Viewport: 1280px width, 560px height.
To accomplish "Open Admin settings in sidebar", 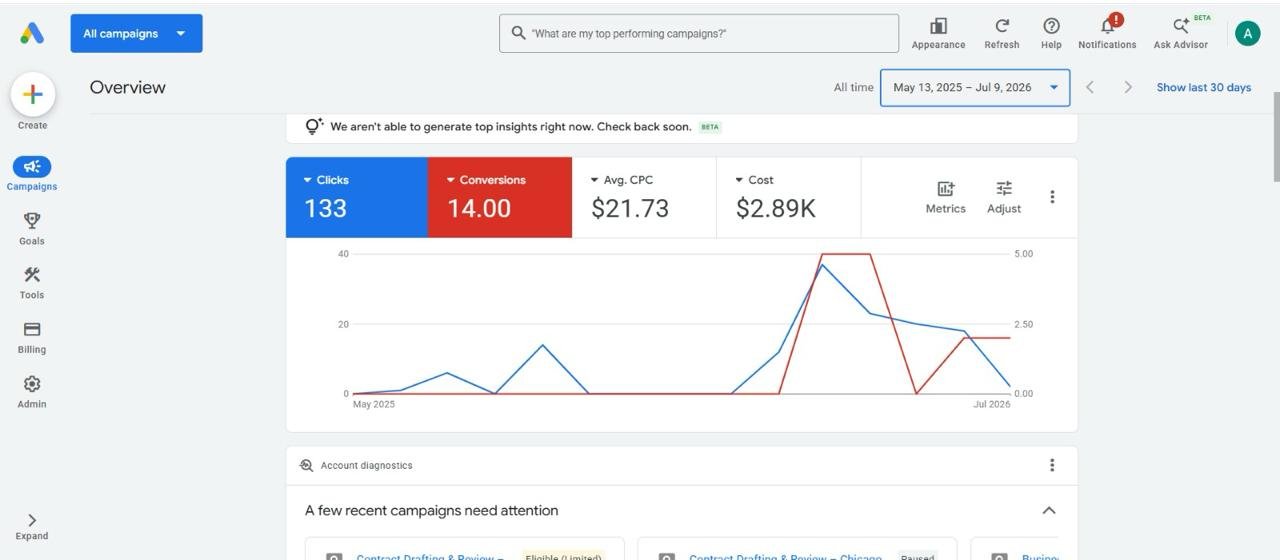I will pyautogui.click(x=32, y=391).
